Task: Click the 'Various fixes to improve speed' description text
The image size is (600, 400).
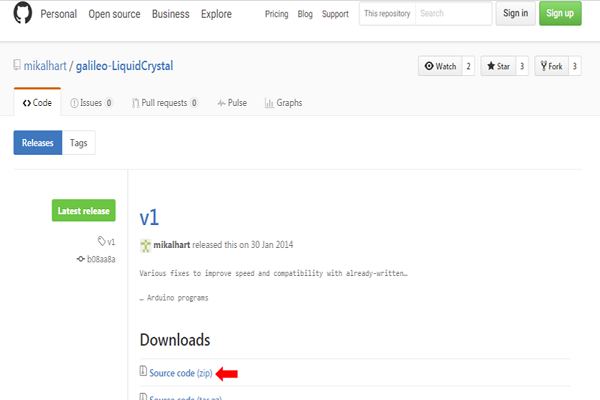Action: [x=273, y=273]
